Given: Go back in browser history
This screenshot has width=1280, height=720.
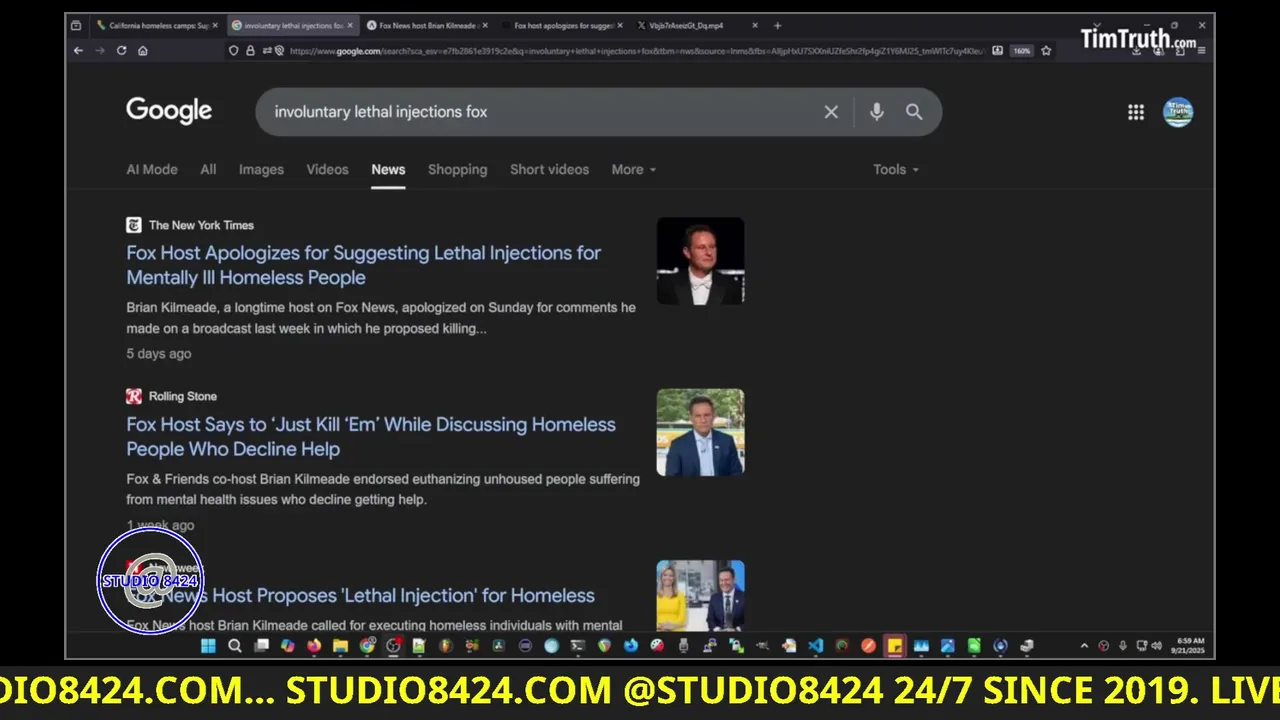Looking at the screenshot, I should [78, 51].
